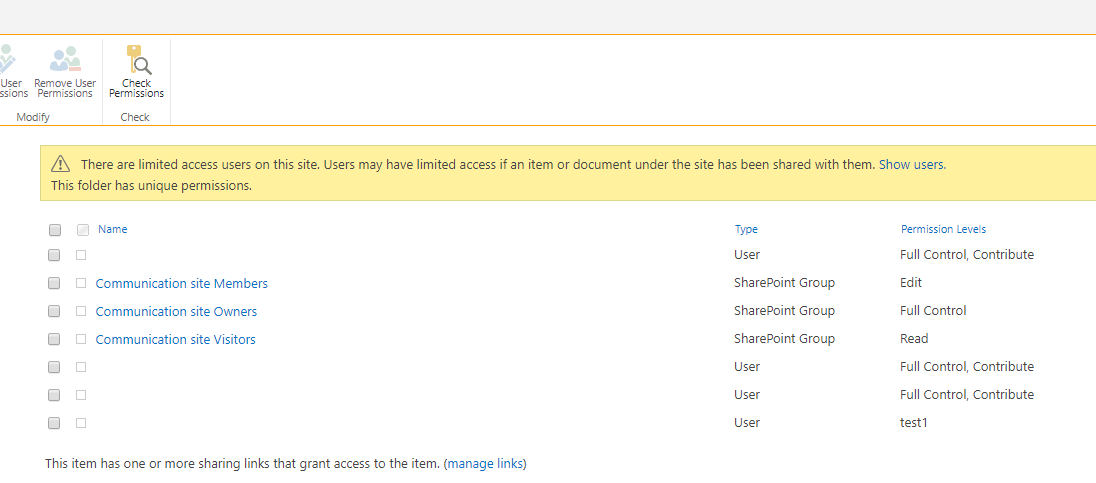
Task: Check the box for Communication site Owners
Action: [x=54, y=311]
